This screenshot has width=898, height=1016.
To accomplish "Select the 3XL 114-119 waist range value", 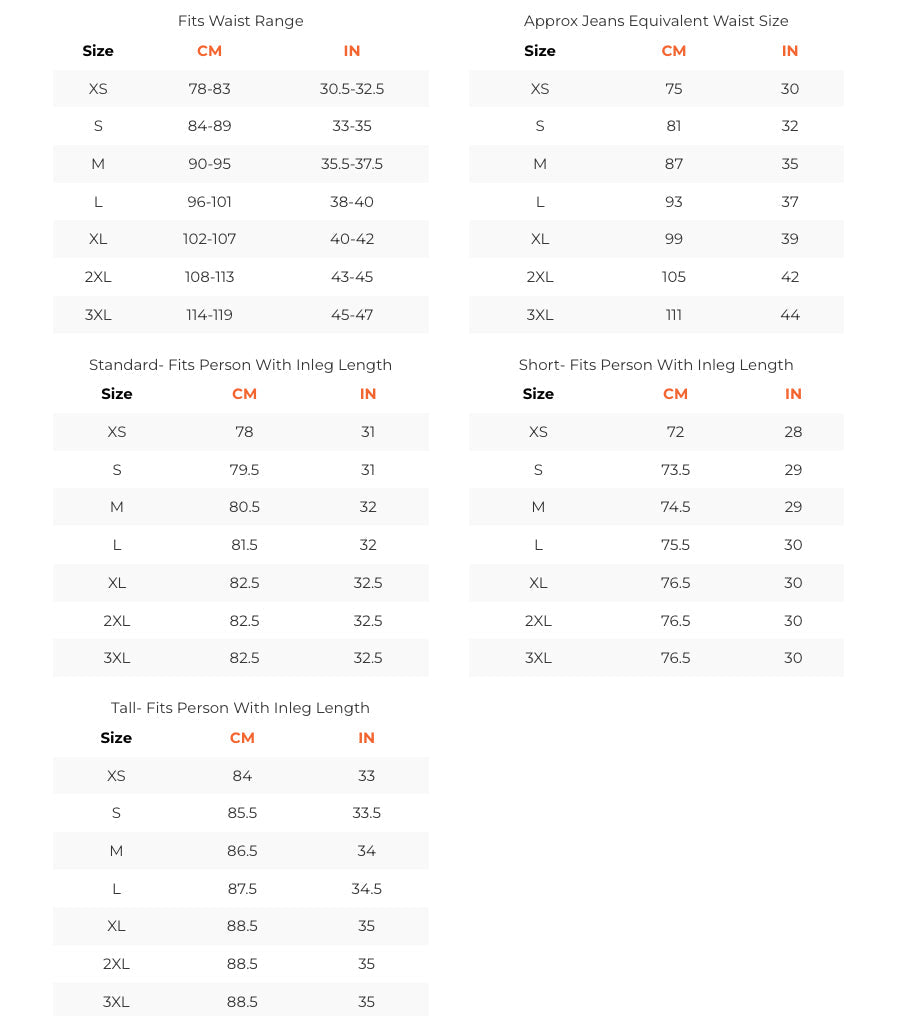I will tap(209, 315).
